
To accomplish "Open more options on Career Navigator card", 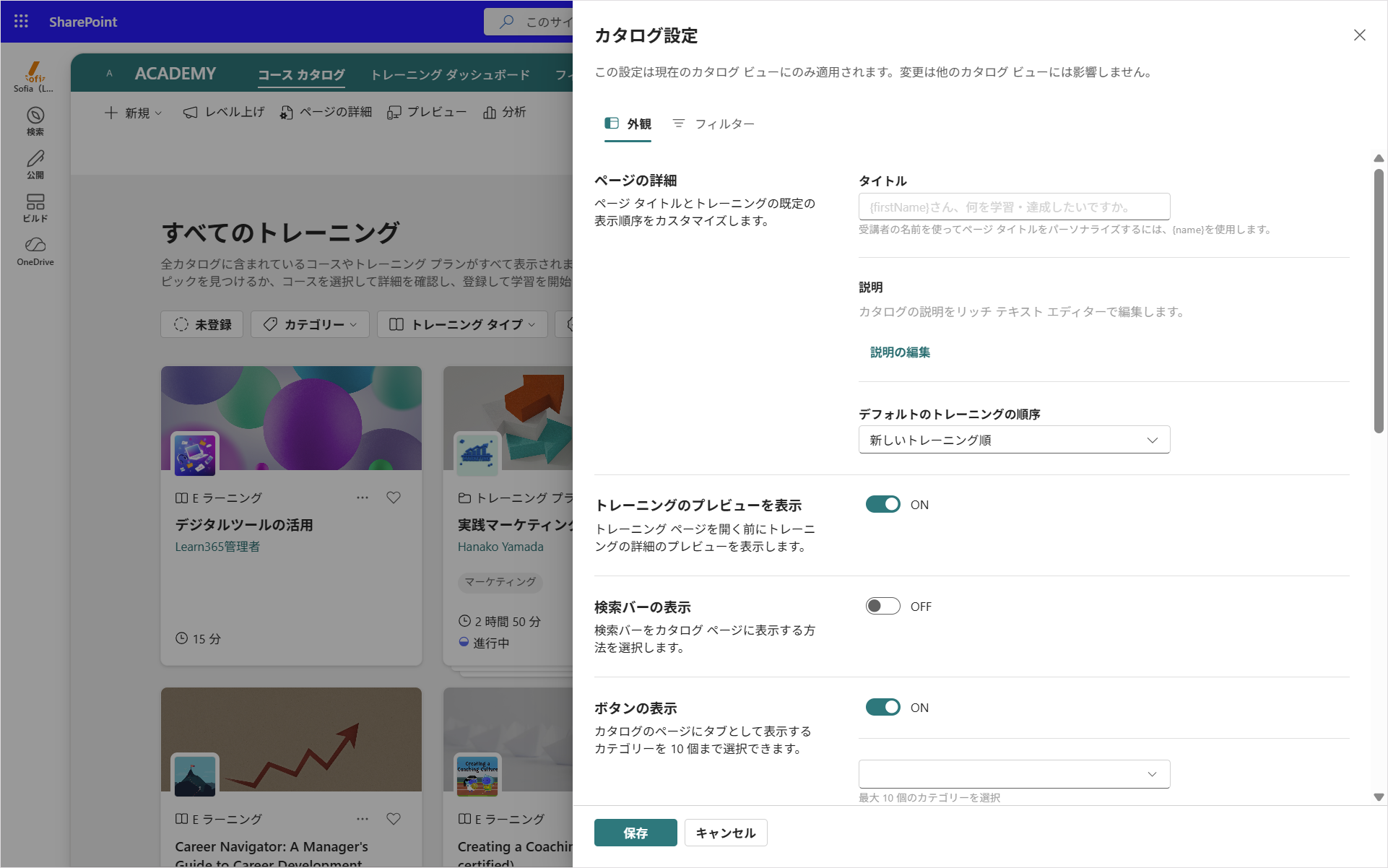I will (x=363, y=819).
